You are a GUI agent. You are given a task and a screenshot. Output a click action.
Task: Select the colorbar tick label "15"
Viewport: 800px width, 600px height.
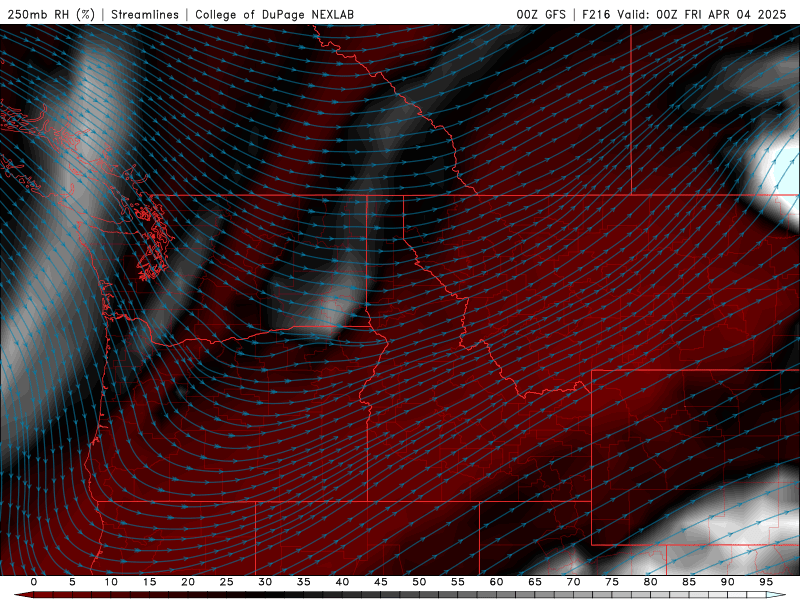coord(149,582)
